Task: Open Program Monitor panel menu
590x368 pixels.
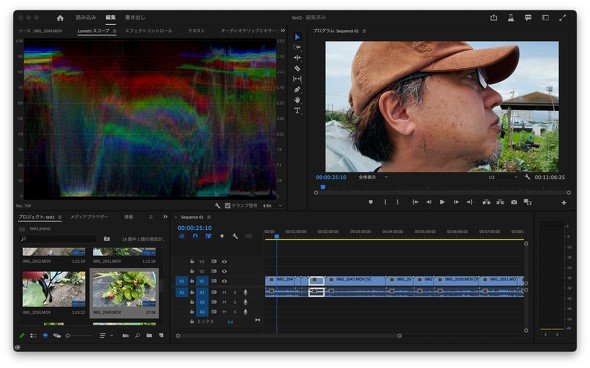Action: 364,31
